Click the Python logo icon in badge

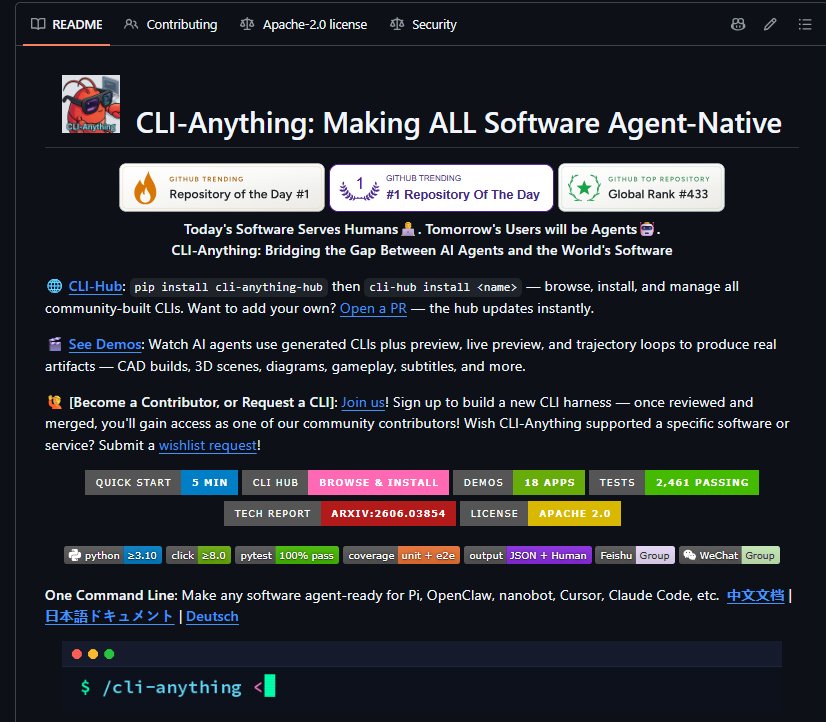click(x=75, y=555)
